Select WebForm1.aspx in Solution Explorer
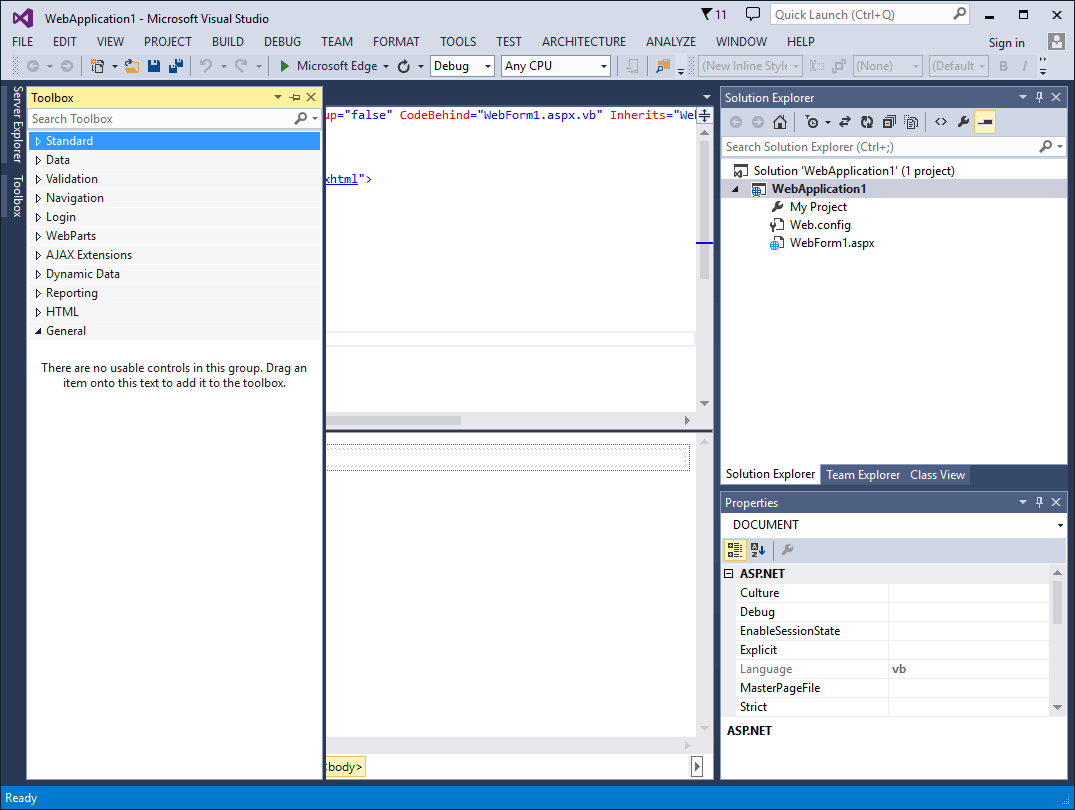Viewport: 1075px width, 810px height. pyautogui.click(x=832, y=243)
